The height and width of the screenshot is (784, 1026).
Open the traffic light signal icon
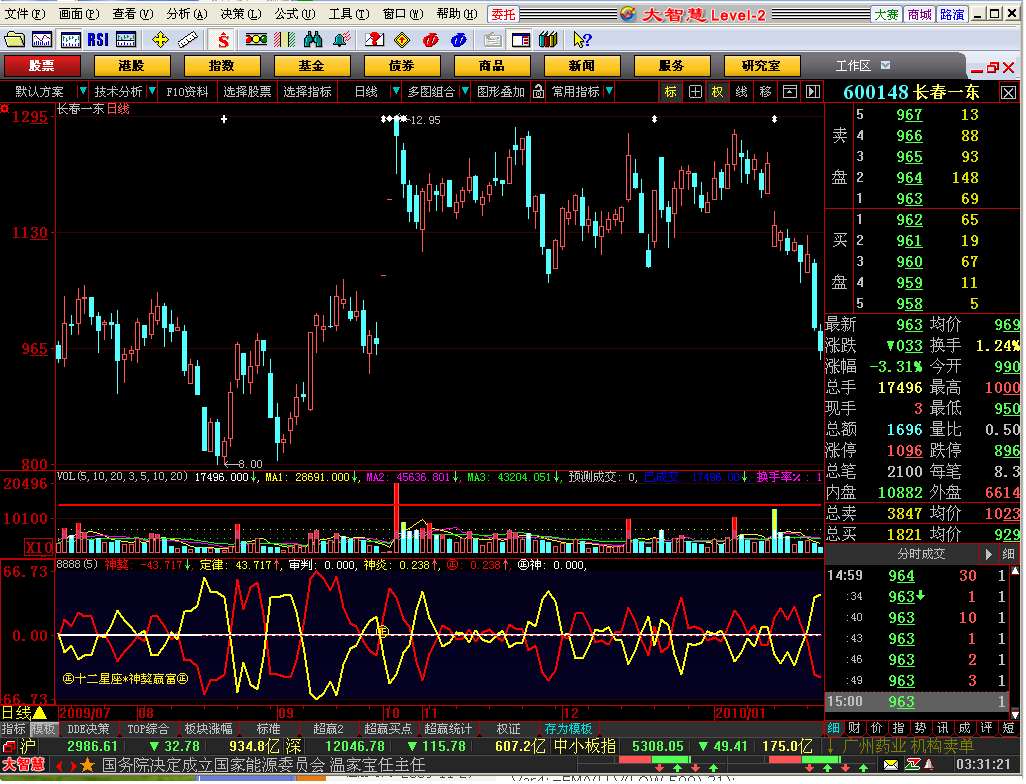(x=256, y=40)
